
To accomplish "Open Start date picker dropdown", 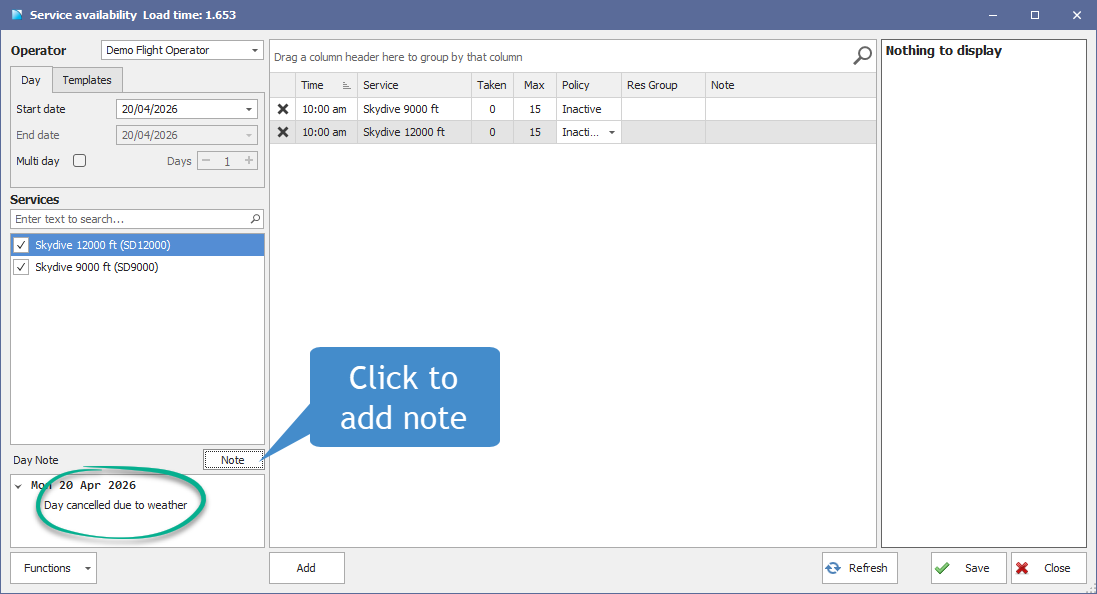I will point(249,109).
